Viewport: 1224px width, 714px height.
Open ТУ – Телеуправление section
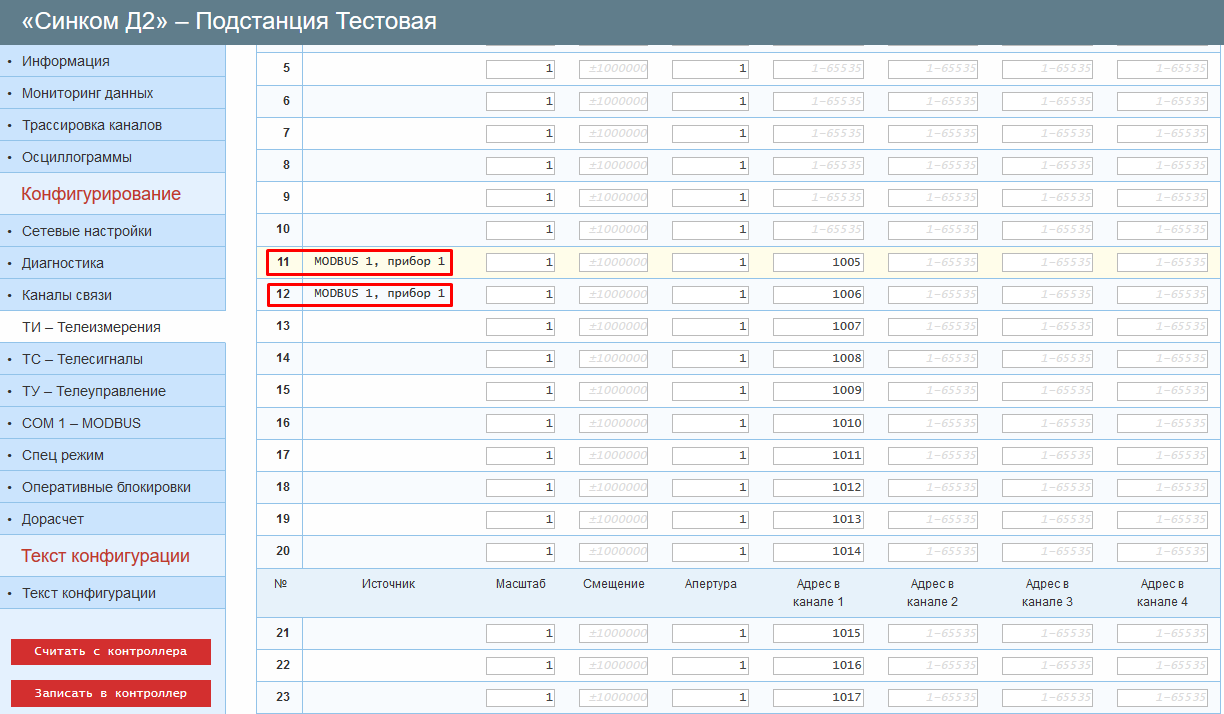pos(94,391)
